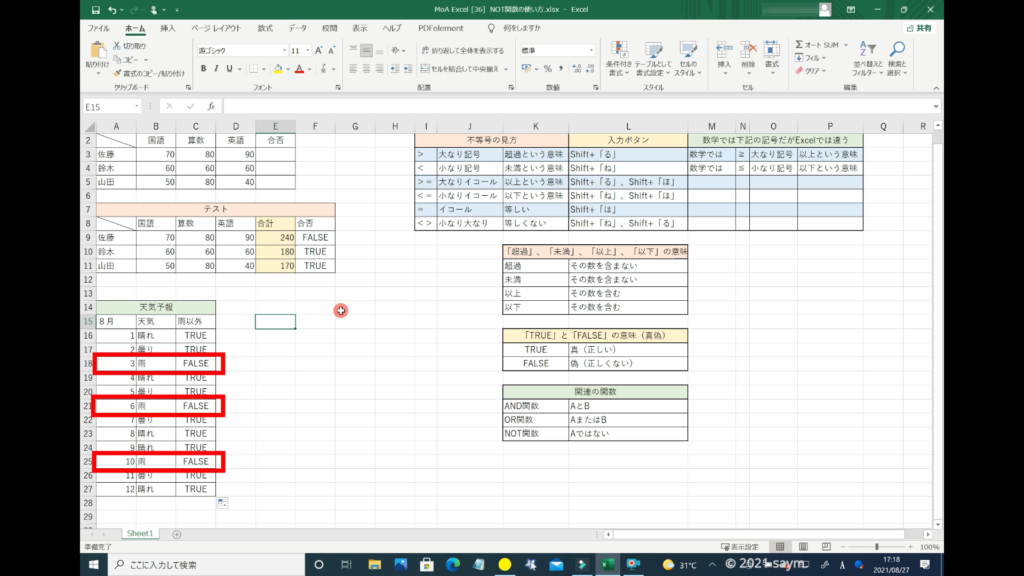This screenshot has height=576, width=1024.
Task: Open the Data ribbon tab
Action: pyautogui.click(x=297, y=29)
